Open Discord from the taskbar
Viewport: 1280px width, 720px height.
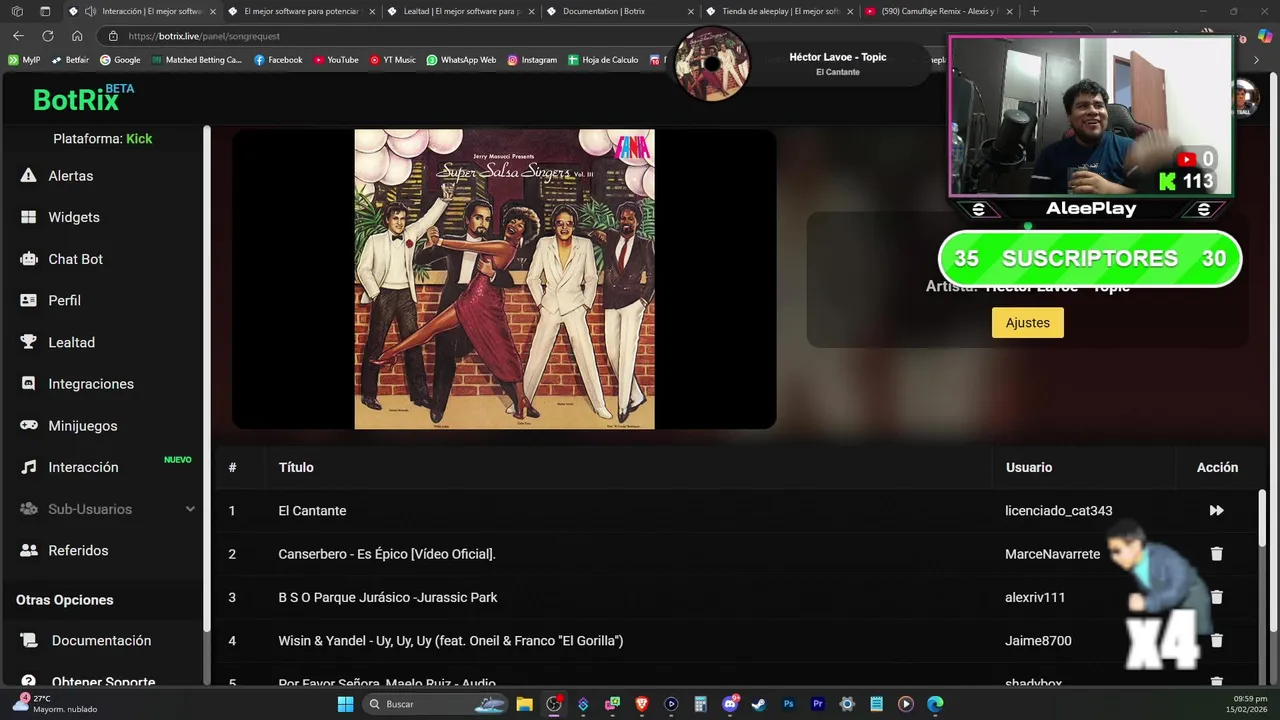tap(730, 704)
